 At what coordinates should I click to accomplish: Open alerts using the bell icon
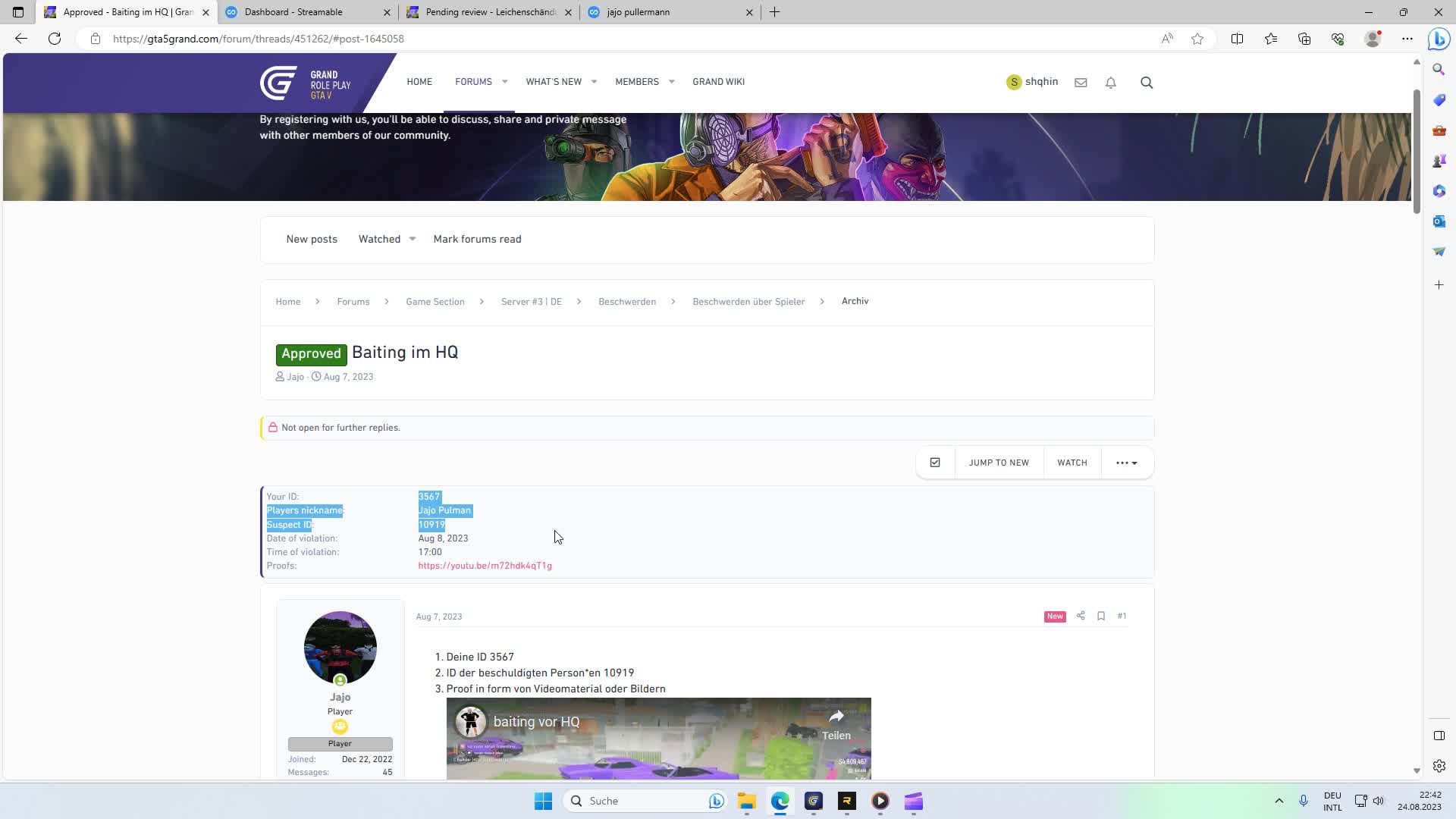point(1110,82)
